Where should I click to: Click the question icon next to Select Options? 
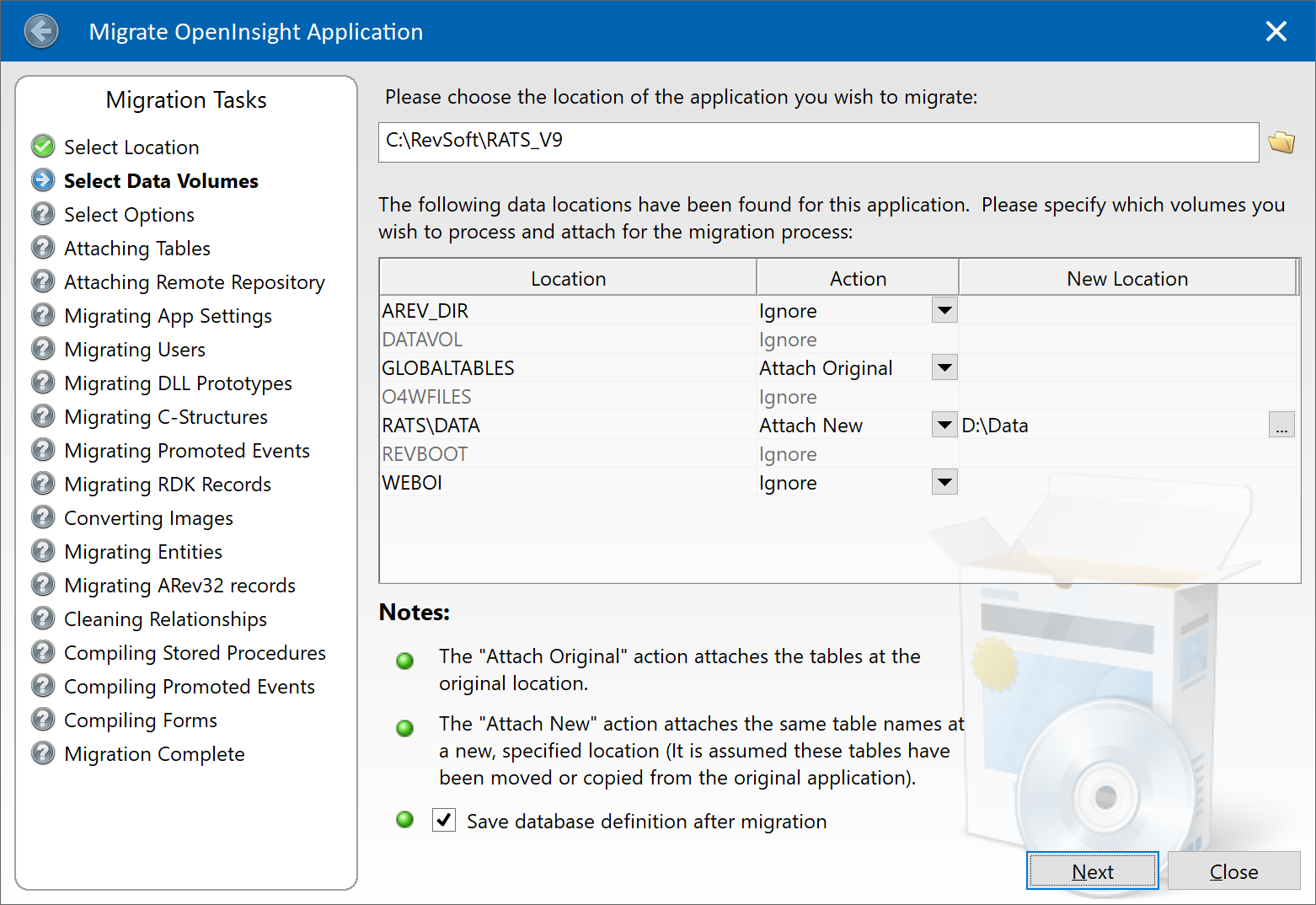tap(43, 214)
